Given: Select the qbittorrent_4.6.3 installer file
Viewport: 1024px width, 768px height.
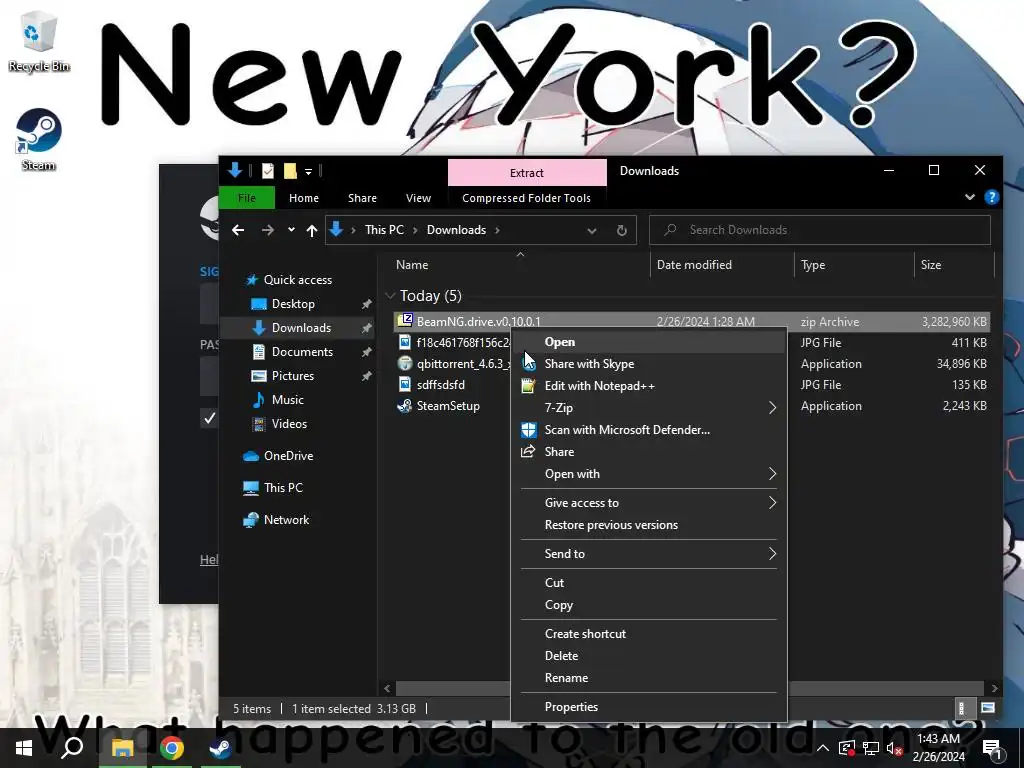Looking at the screenshot, I should click(463, 364).
